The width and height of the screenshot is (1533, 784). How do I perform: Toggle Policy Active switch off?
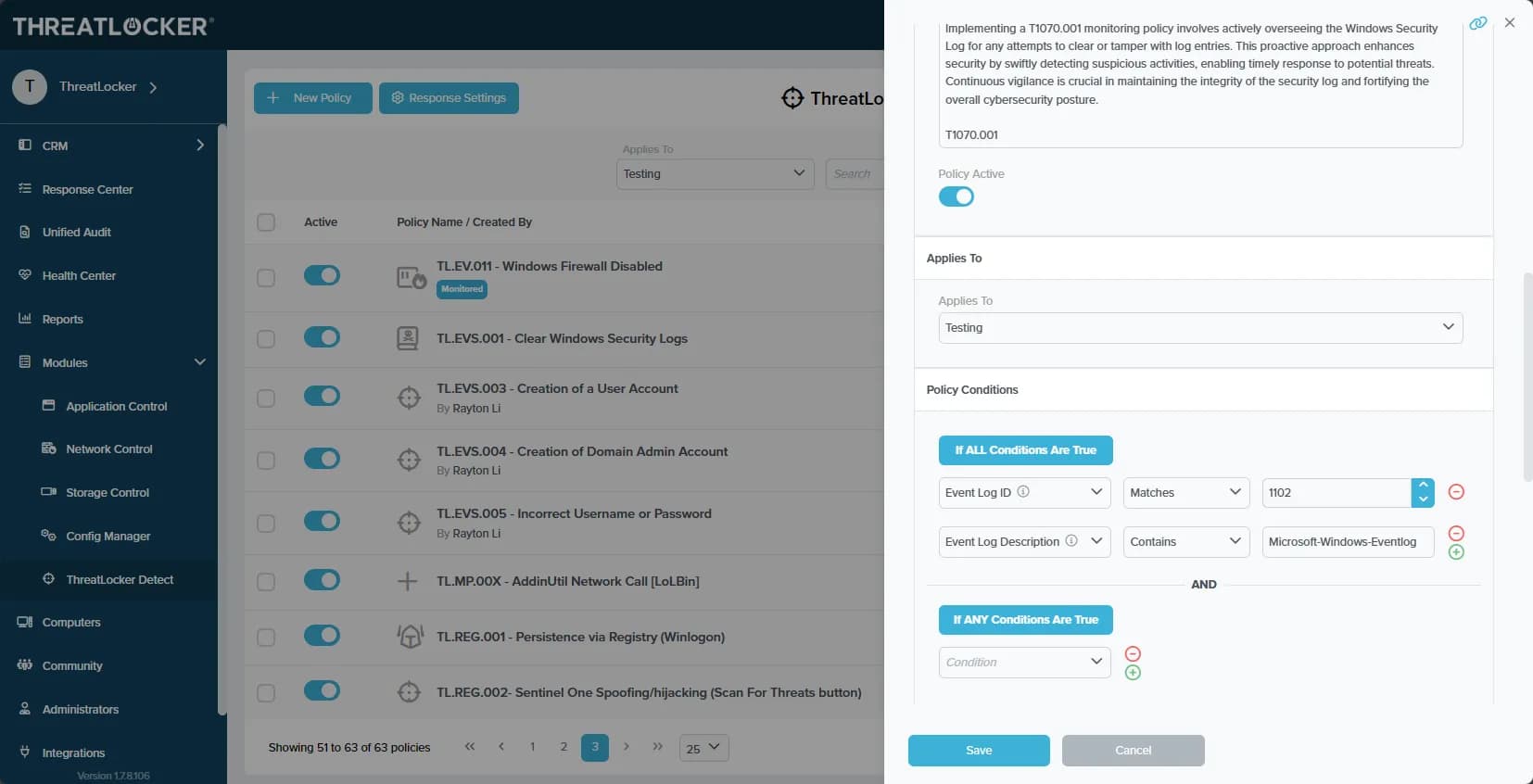957,196
